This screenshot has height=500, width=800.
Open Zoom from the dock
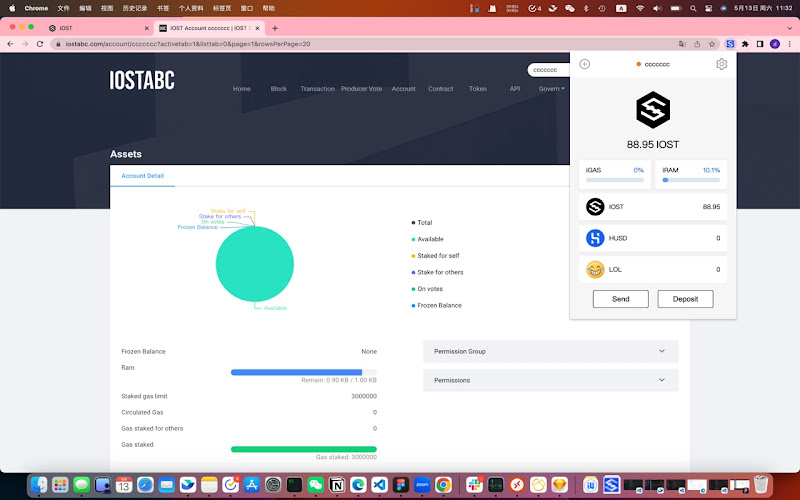422,484
